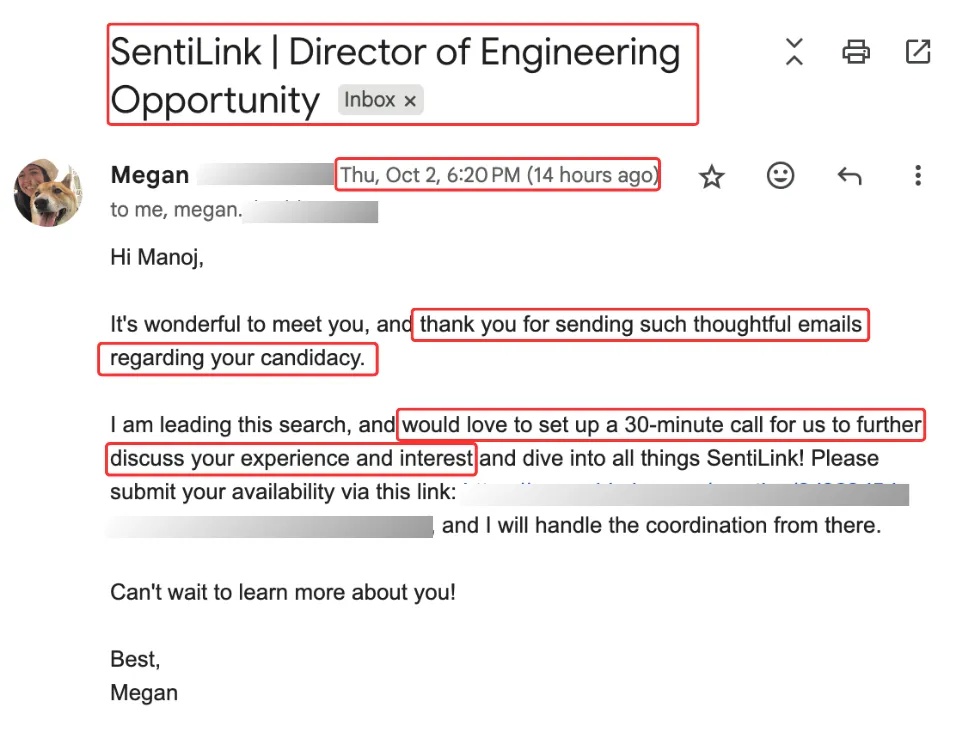Click the "Best," sign-off line
956x733 pixels.
pos(135,659)
